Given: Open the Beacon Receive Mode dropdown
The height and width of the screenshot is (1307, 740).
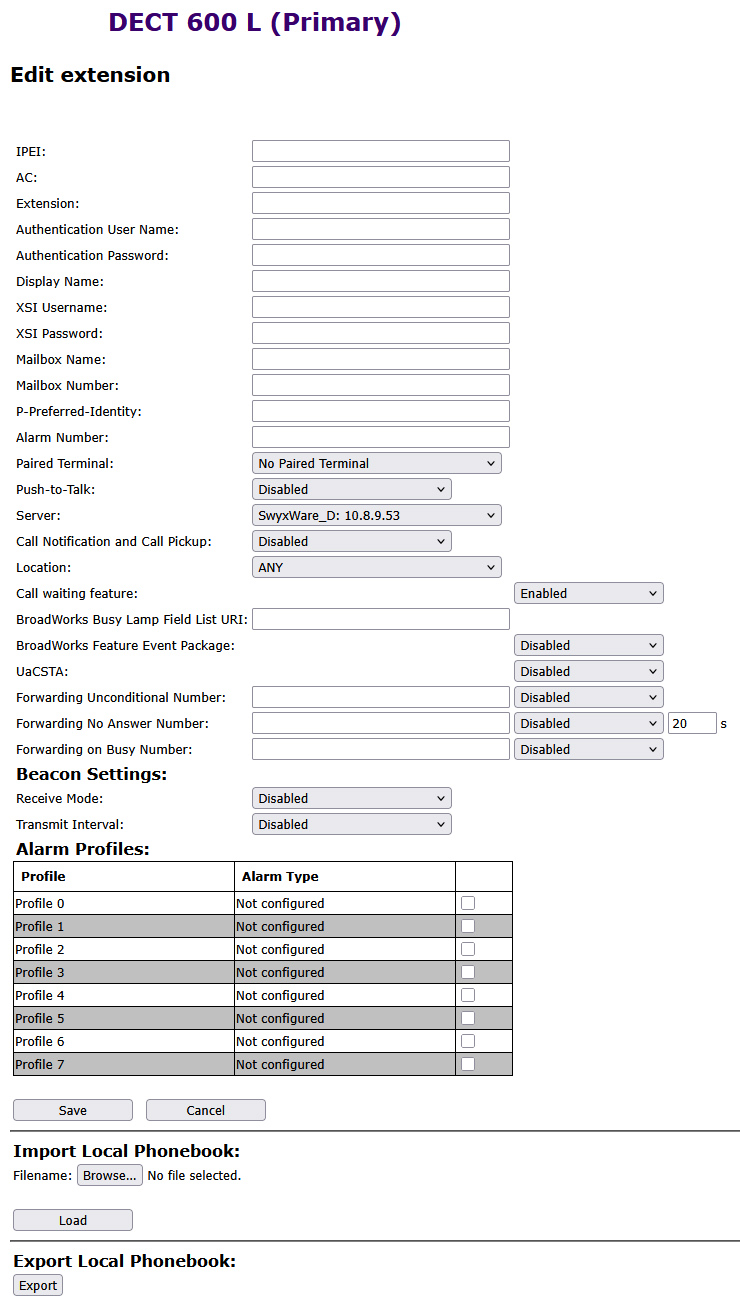Looking at the screenshot, I should point(352,798).
